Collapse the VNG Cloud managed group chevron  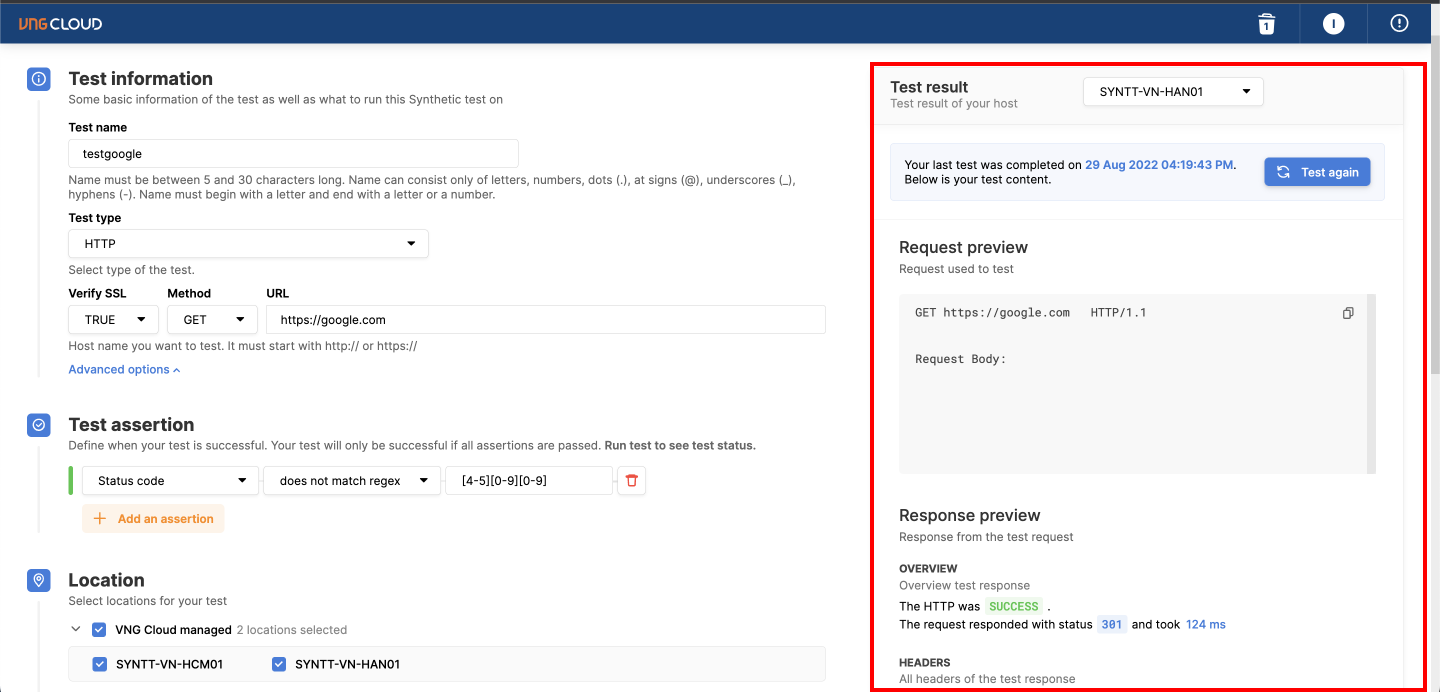(75, 630)
